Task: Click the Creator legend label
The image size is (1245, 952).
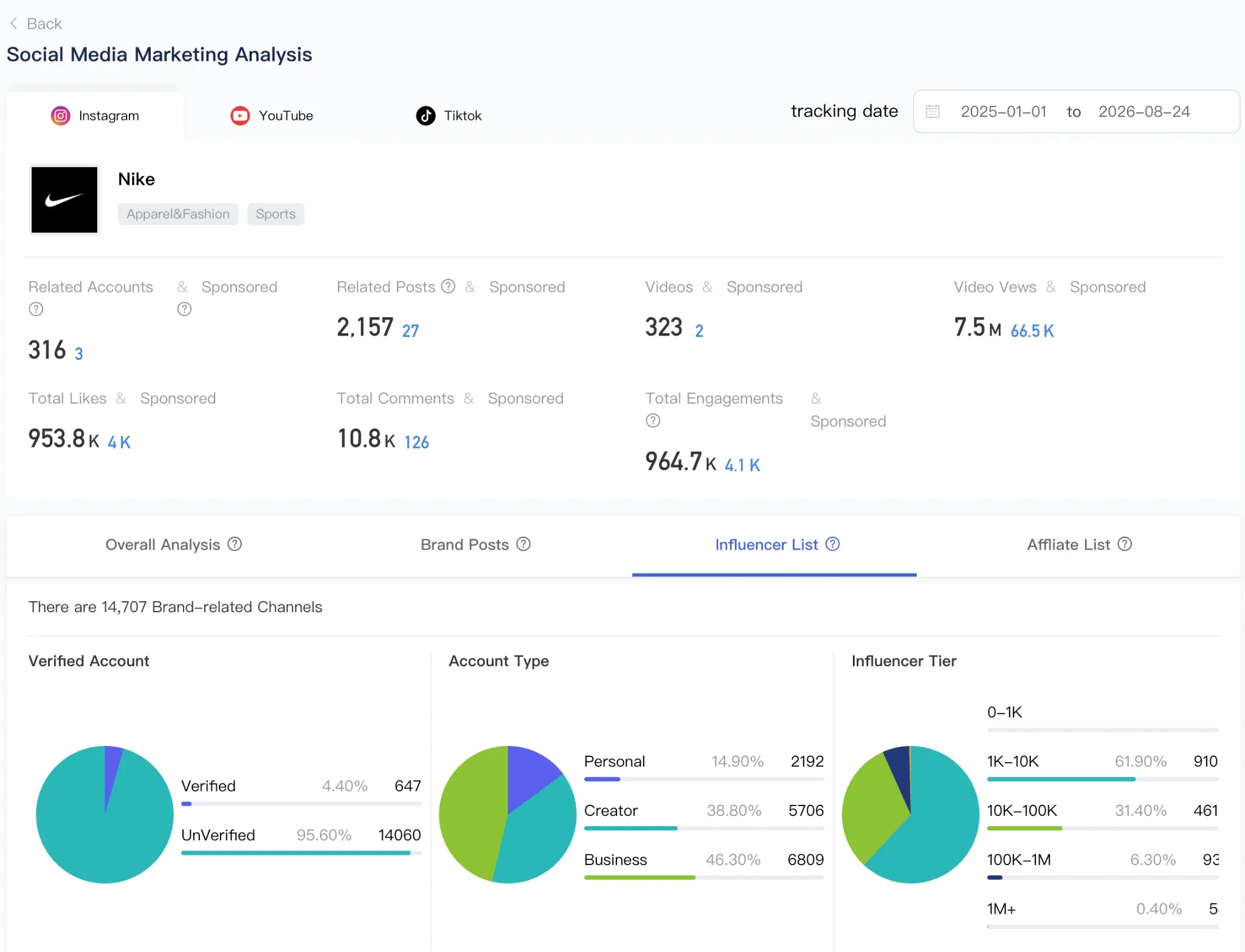Action: [x=611, y=810]
